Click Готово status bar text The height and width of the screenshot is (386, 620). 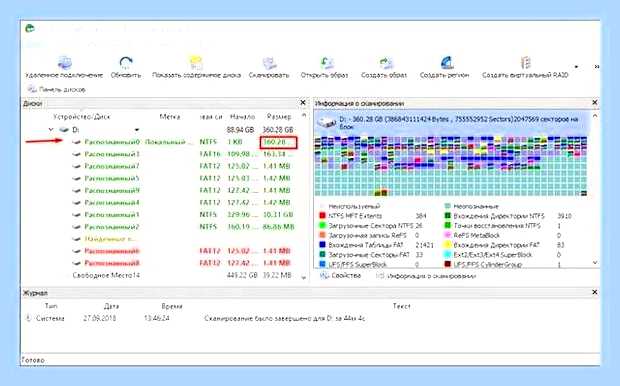[33, 360]
